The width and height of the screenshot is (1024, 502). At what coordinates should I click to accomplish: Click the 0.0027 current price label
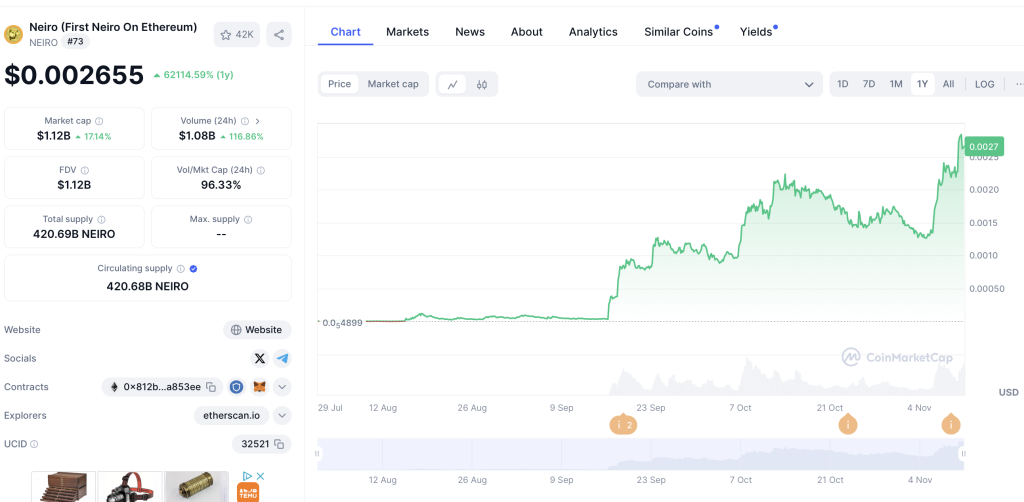click(984, 147)
